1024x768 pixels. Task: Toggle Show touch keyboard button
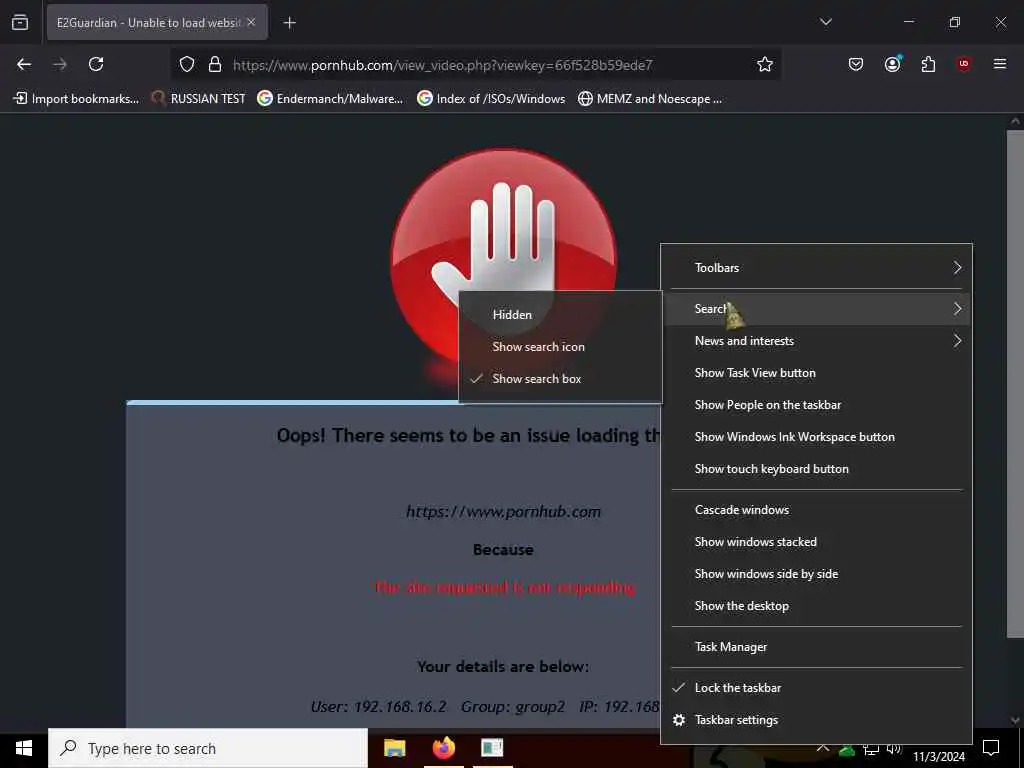coord(816,469)
